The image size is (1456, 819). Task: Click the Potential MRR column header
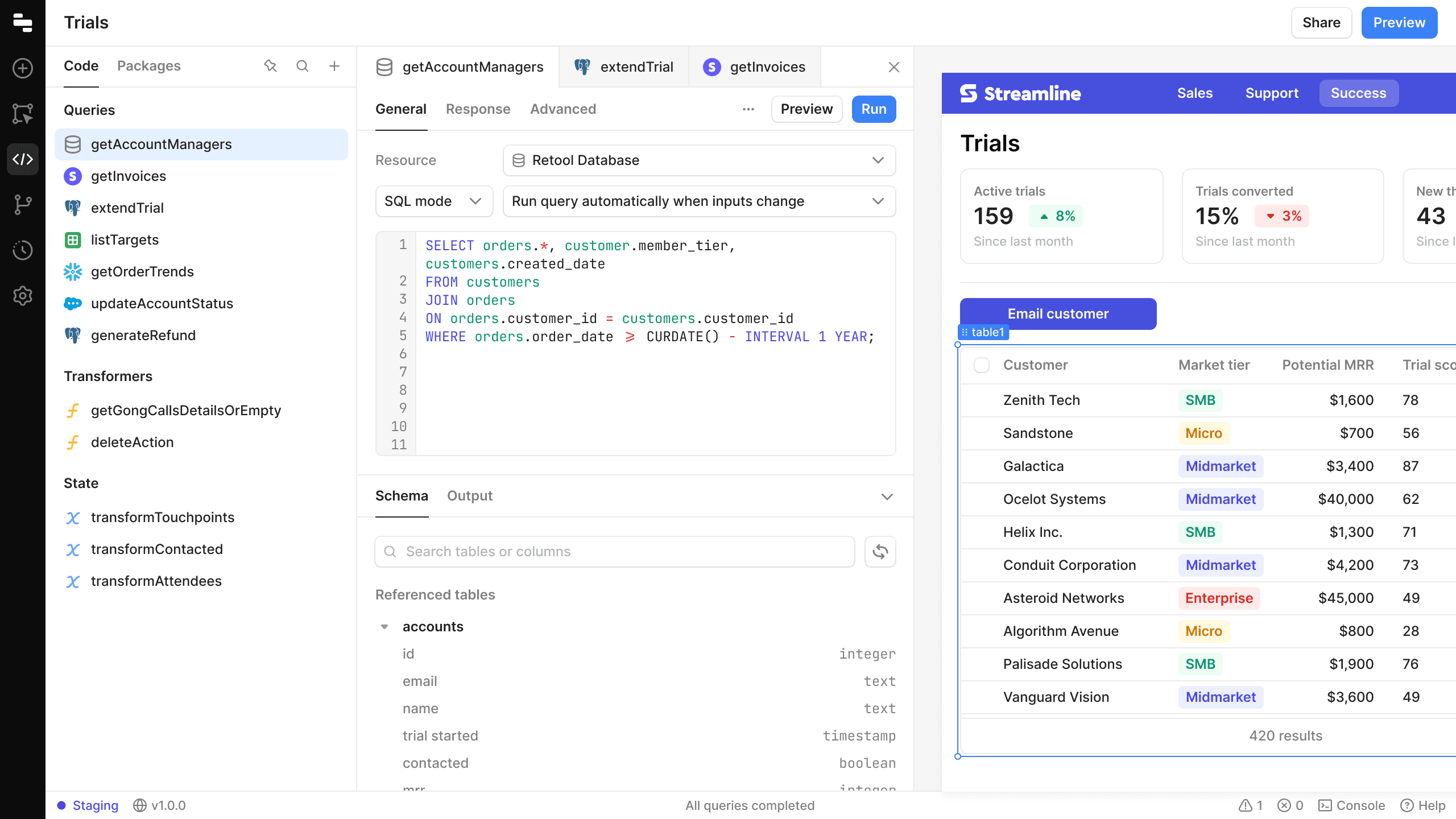tap(1327, 365)
